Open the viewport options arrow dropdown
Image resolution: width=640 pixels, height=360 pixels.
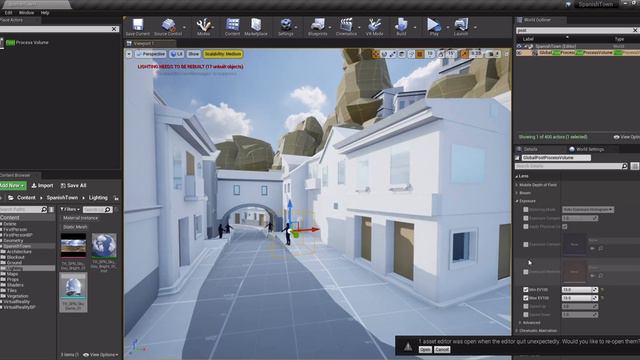129,54
